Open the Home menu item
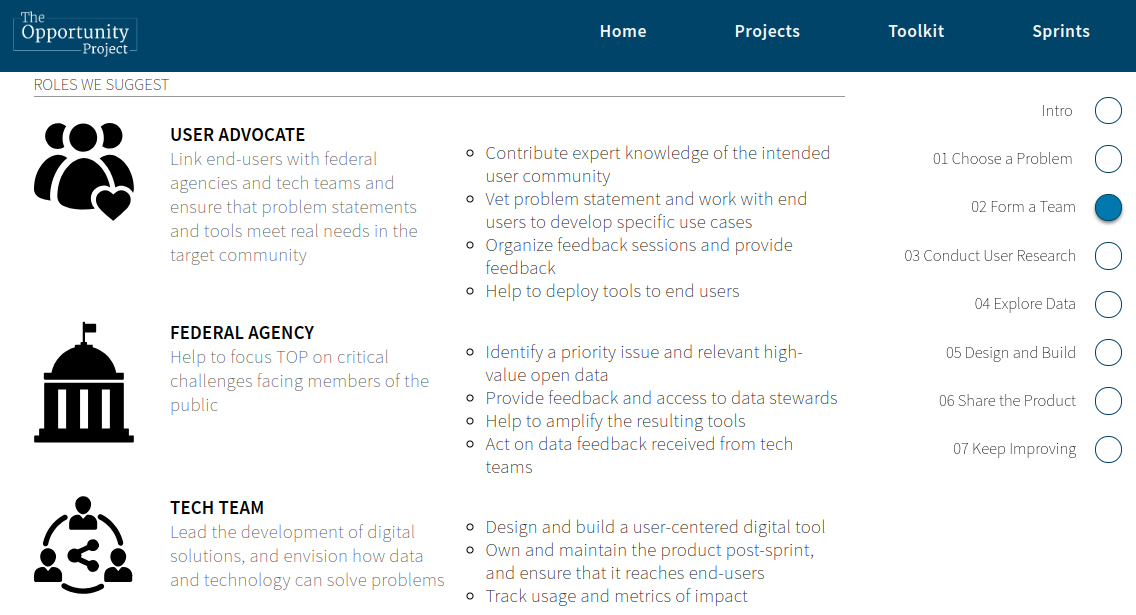 coord(623,31)
